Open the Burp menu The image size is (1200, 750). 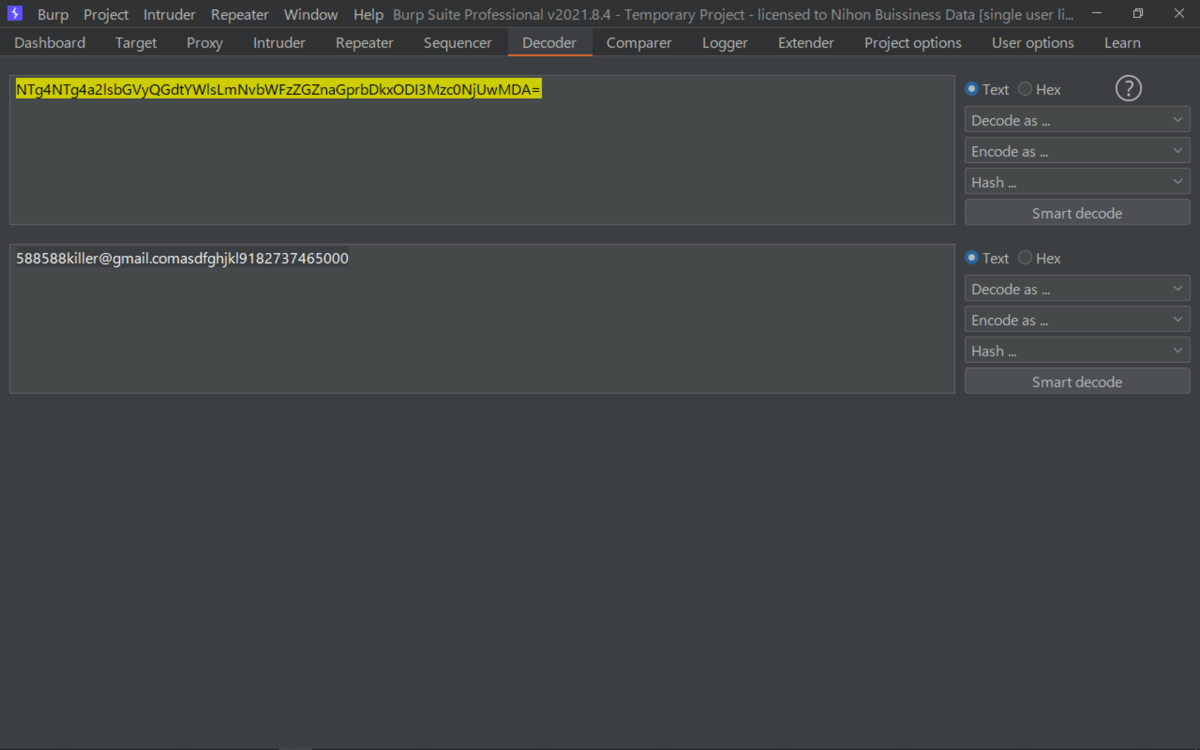(x=53, y=15)
